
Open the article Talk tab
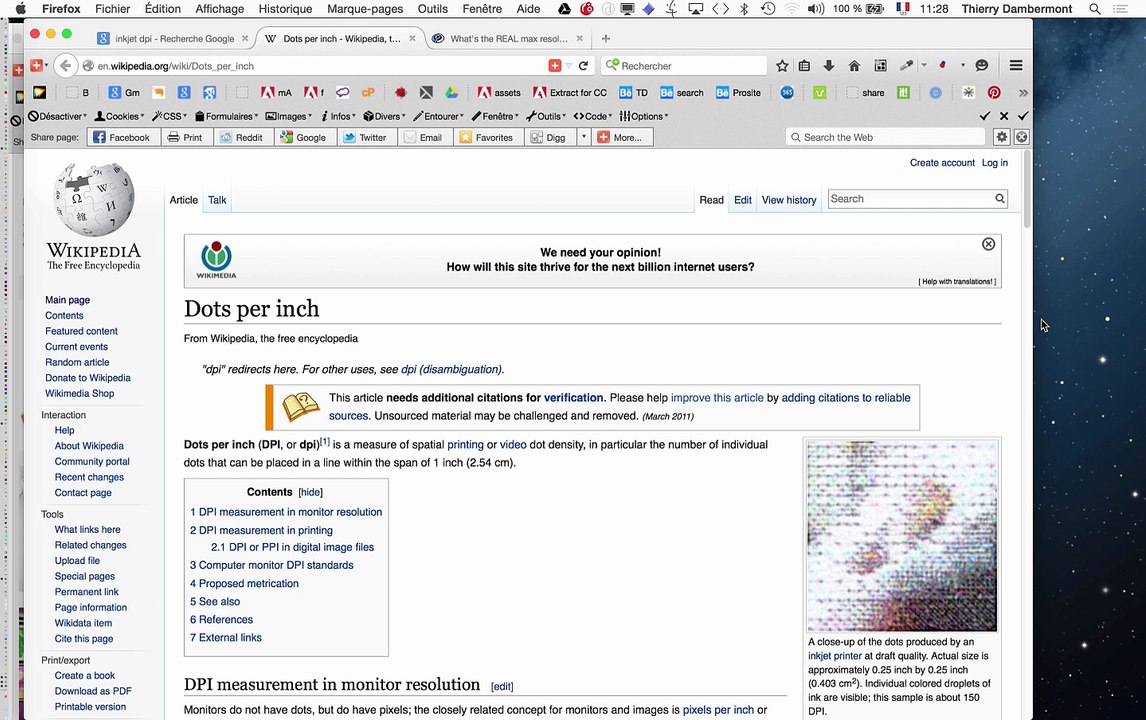[217, 200]
